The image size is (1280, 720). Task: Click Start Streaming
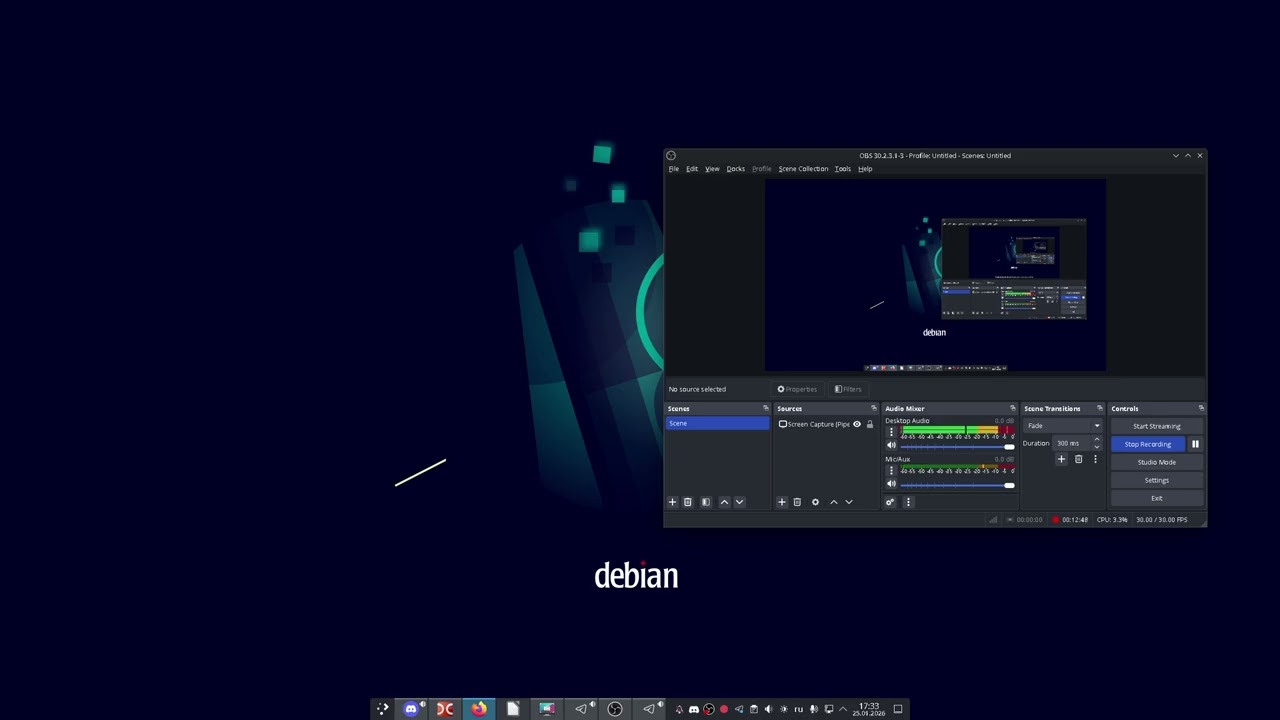pos(1156,426)
